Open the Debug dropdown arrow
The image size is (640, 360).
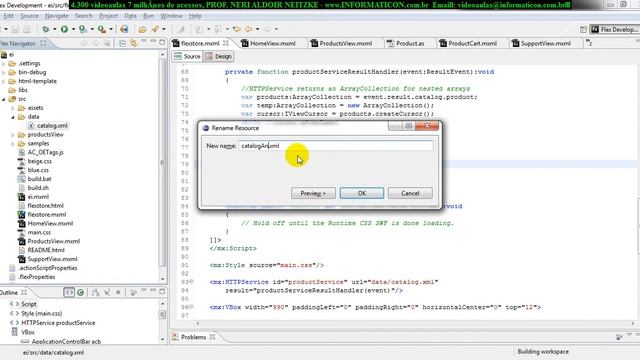coord(54,29)
